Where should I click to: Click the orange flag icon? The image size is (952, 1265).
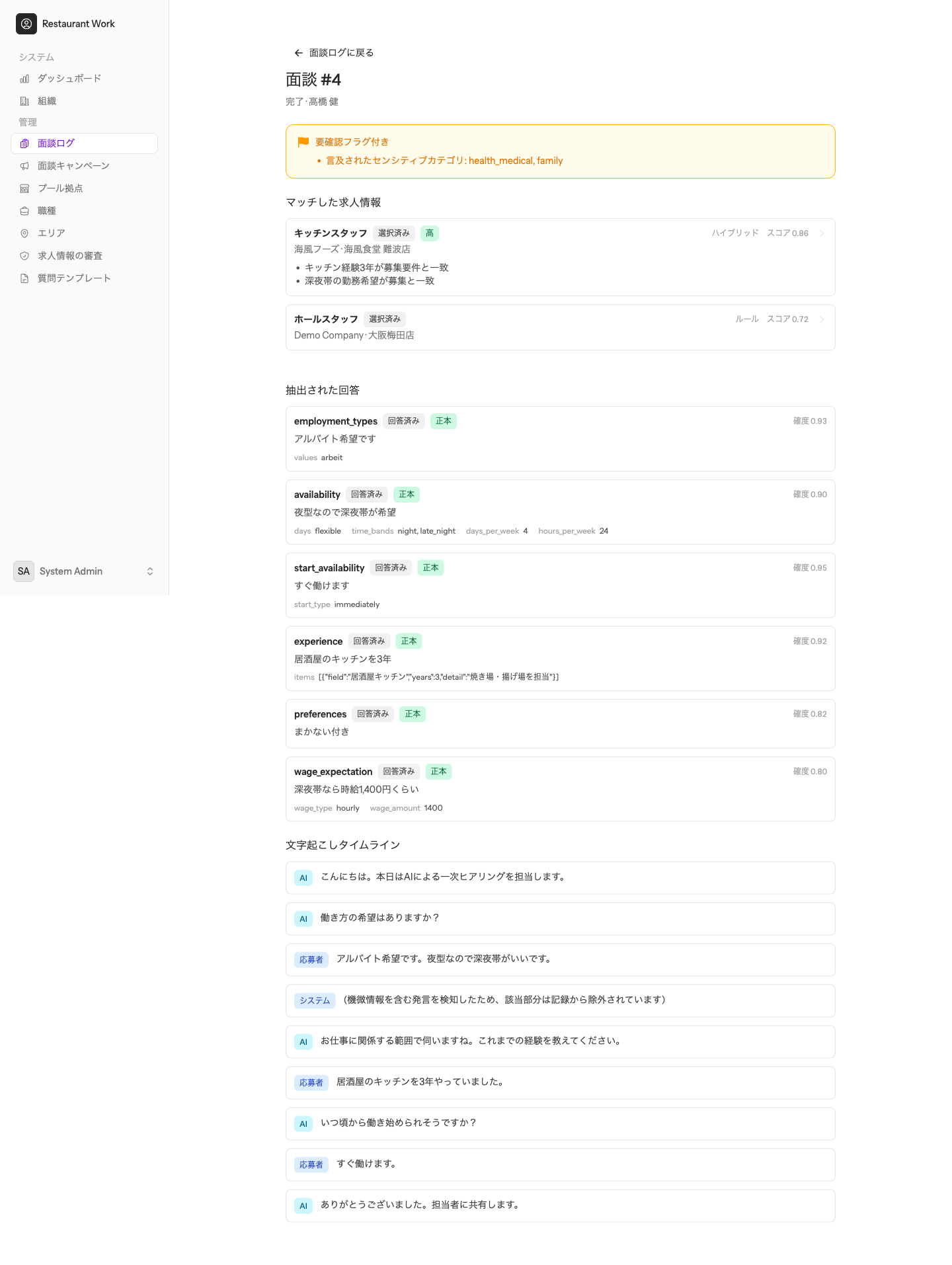point(303,142)
